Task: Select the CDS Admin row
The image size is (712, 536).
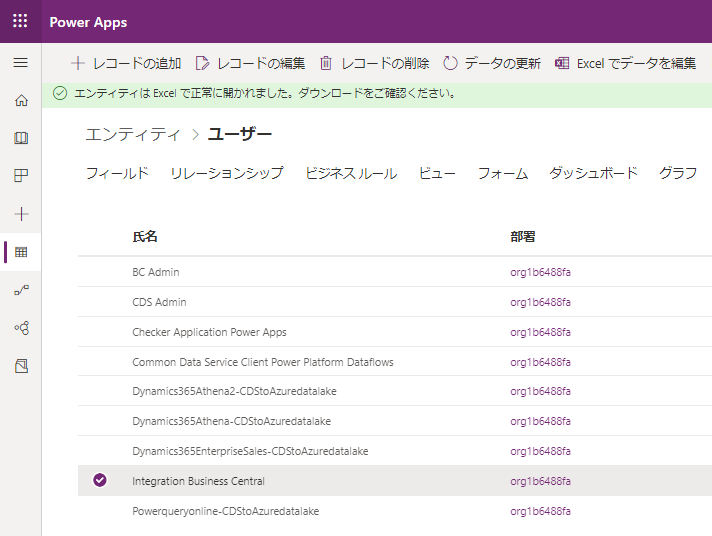Action: coord(395,302)
